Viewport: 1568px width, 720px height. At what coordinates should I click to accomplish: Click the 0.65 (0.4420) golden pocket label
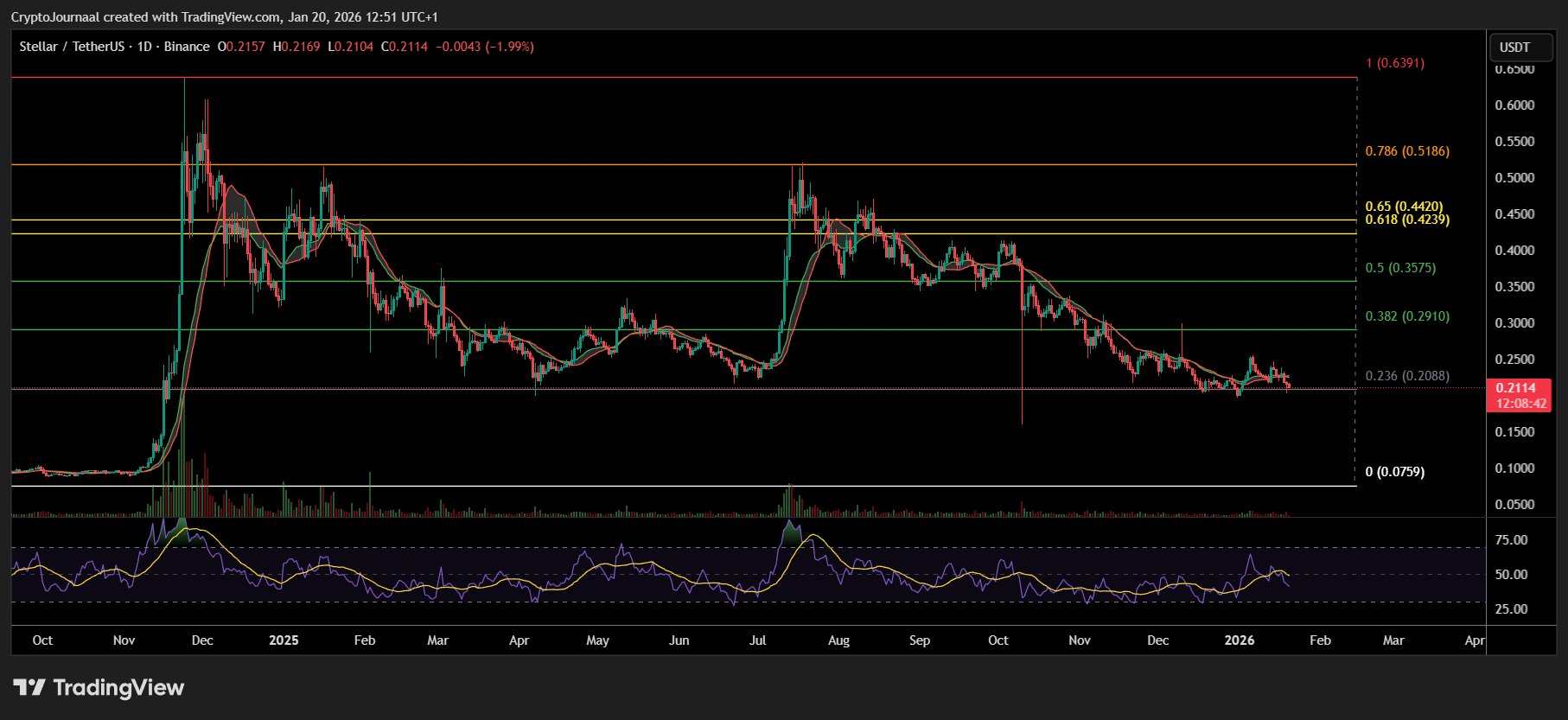[1404, 207]
